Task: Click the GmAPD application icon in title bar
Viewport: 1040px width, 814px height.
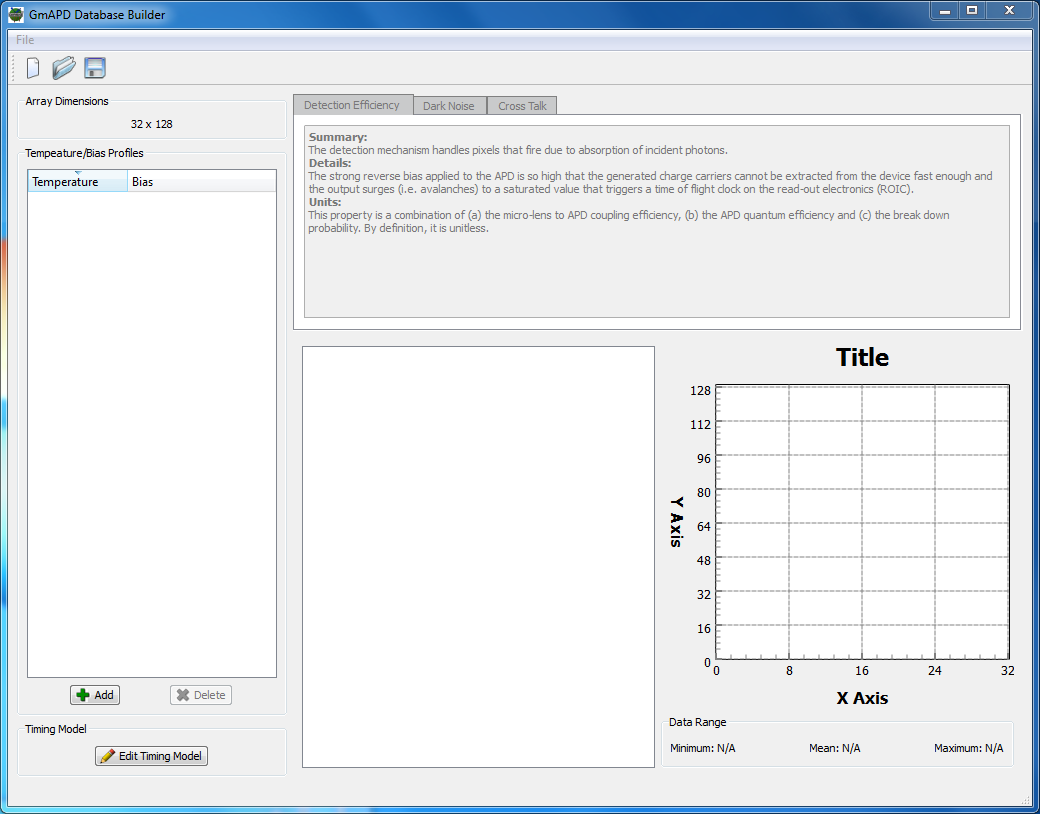Action: [16, 14]
